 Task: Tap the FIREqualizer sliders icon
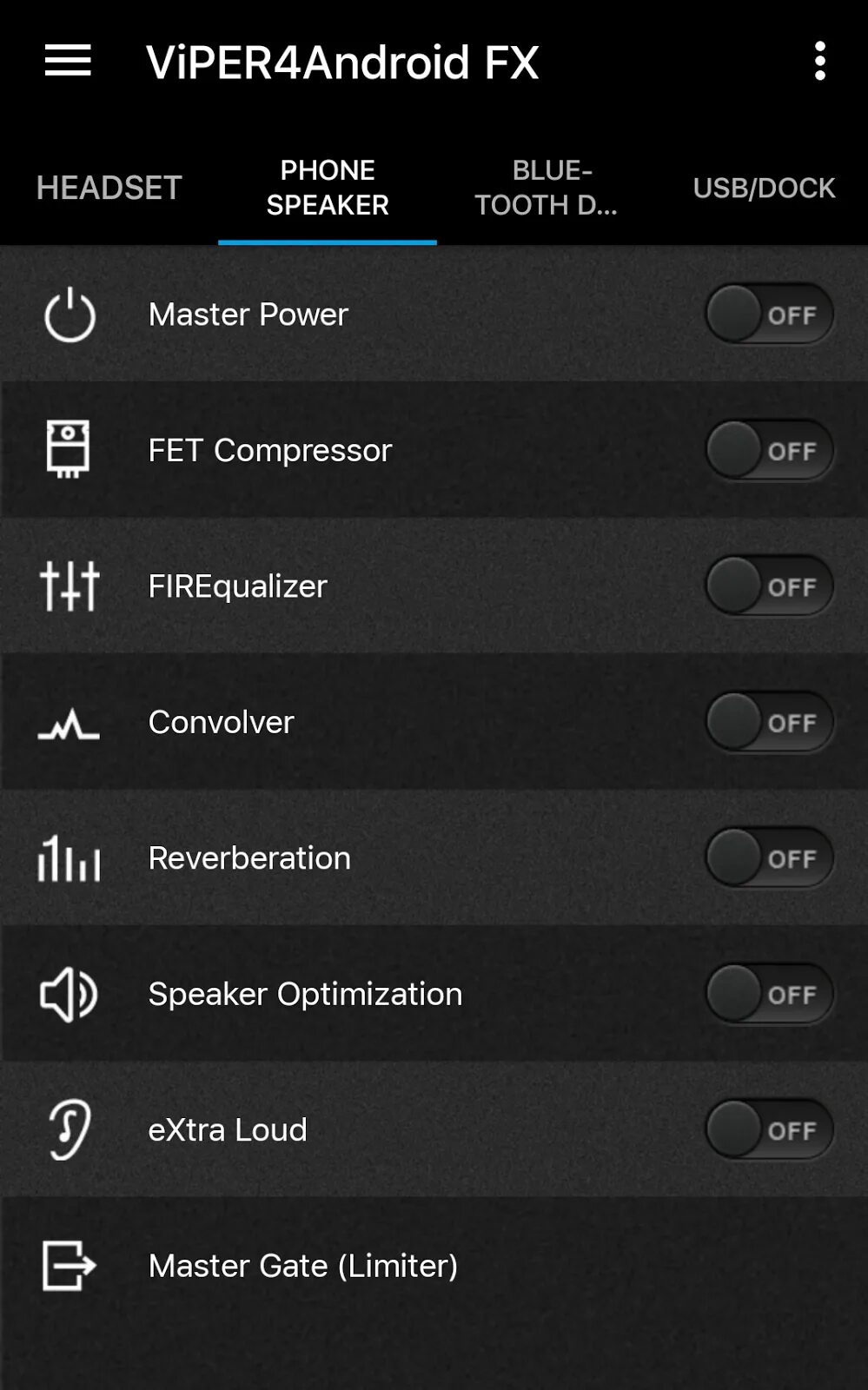point(70,586)
